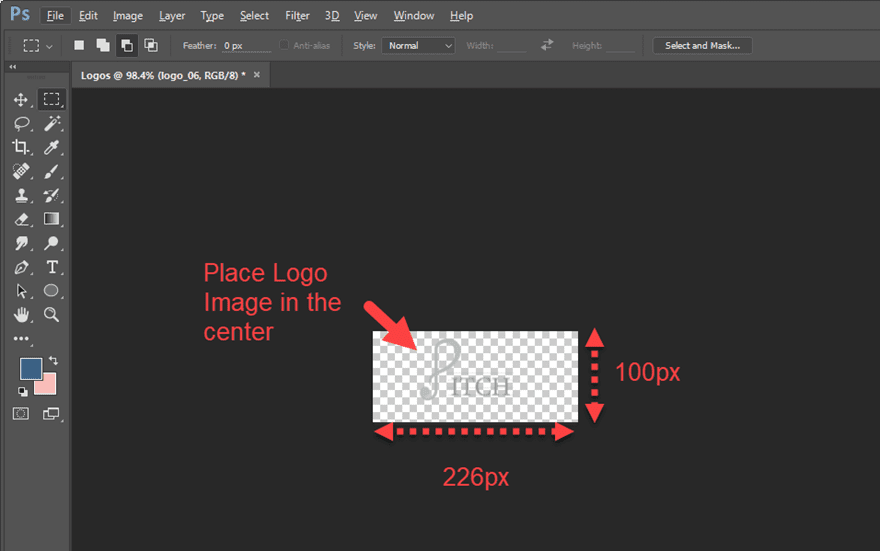The height and width of the screenshot is (551, 880).
Task: Open the Style dropdown showing Normal
Action: coord(418,45)
